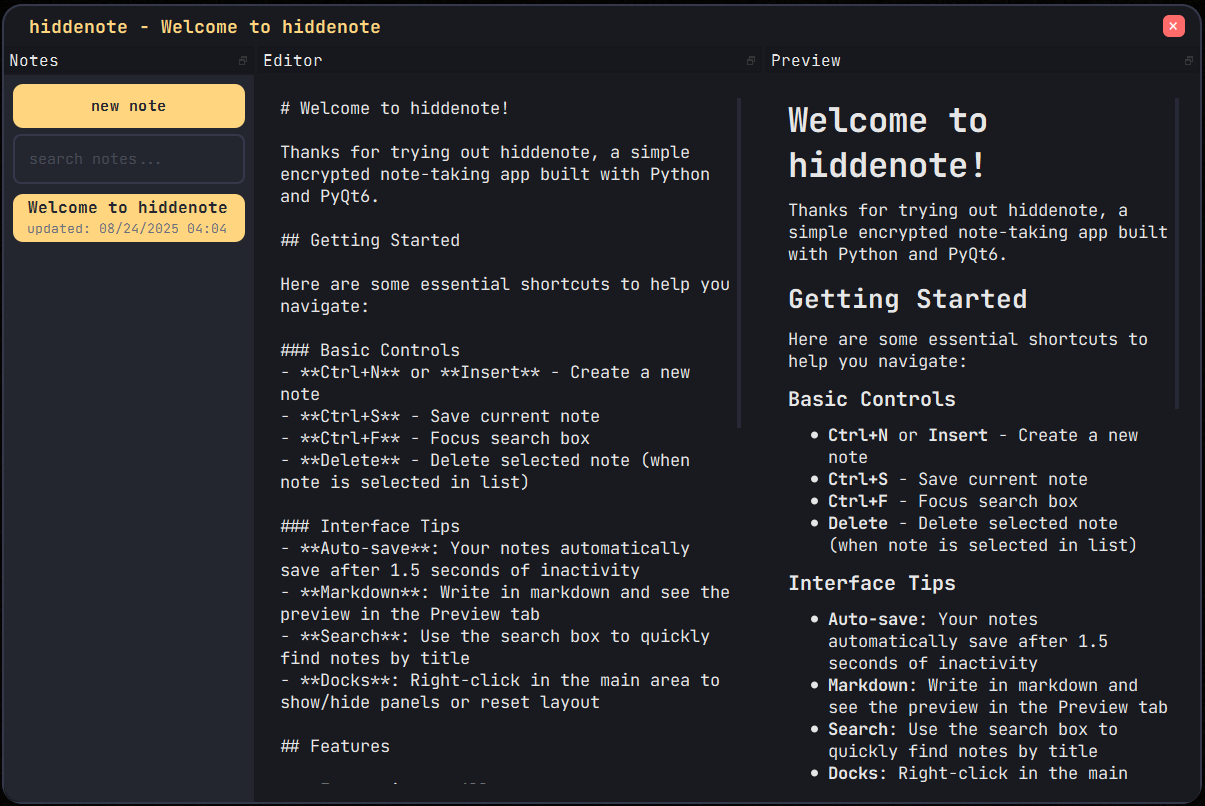Open the Welcome to hiddenote note
The width and height of the screenshot is (1205, 806).
click(x=129, y=218)
